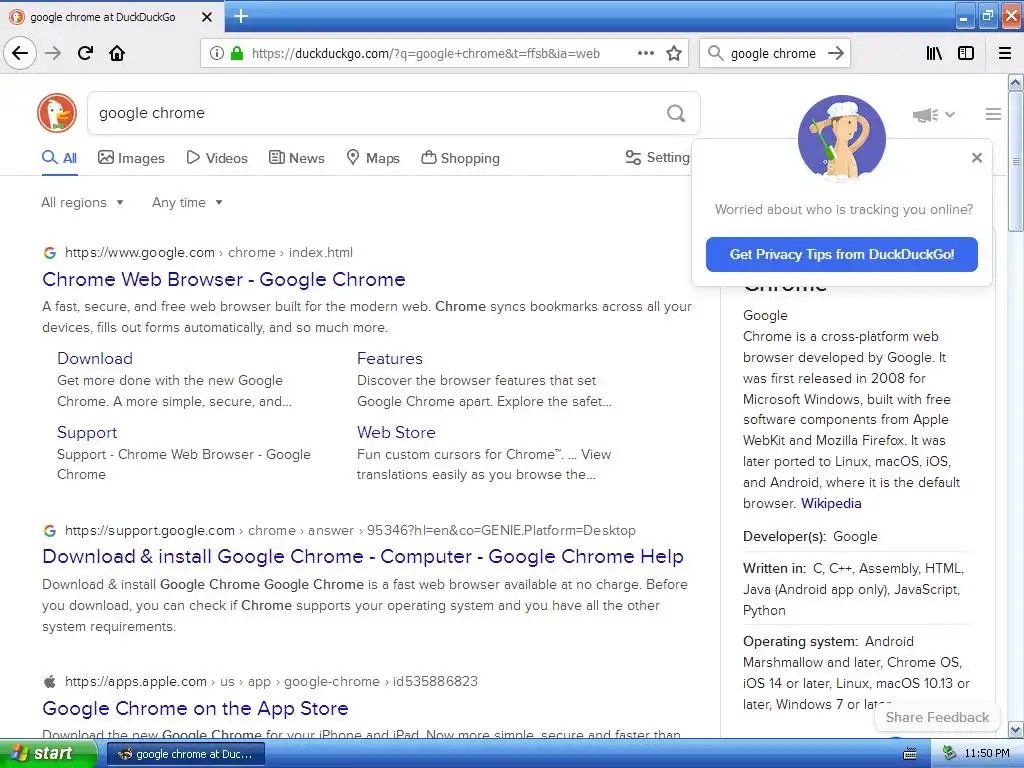Open the Firefox hamburger menu
1024x768 pixels.
1005,53
